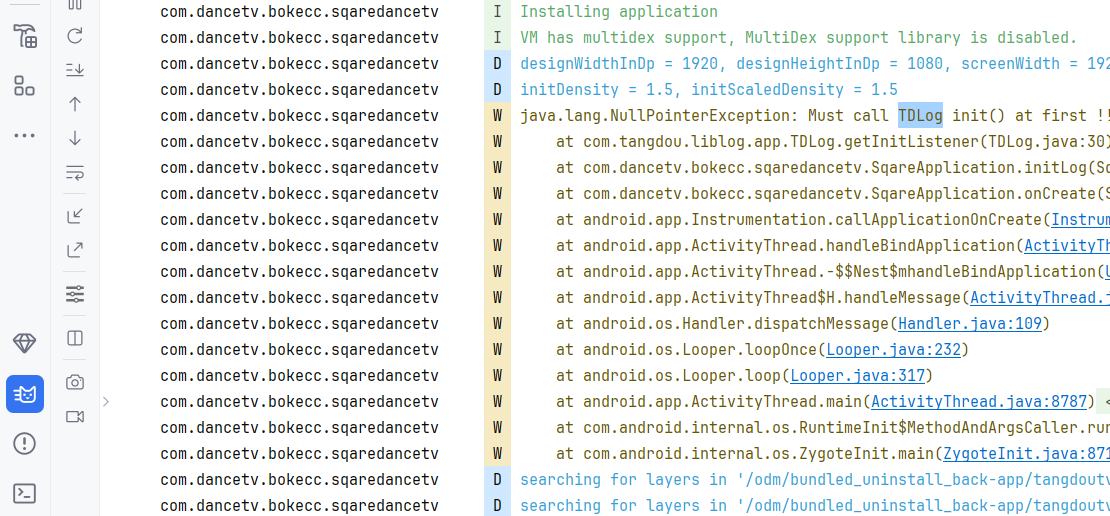Image resolution: width=1110 pixels, height=516 pixels.
Task: Select package name on Installing application row
Action: [x=299, y=12]
